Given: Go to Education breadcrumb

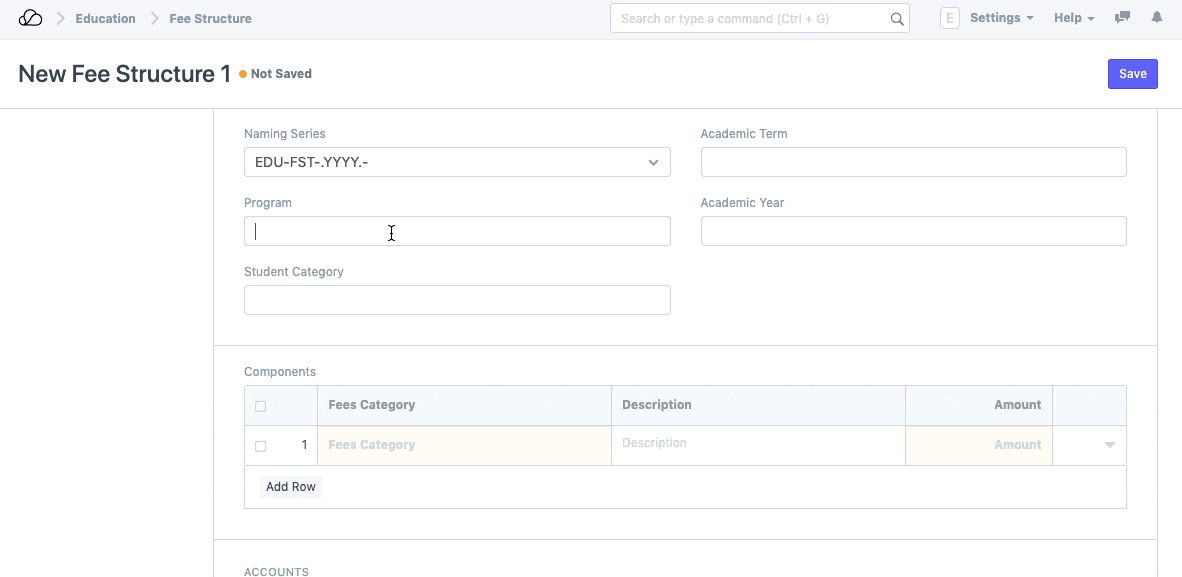Looking at the screenshot, I should [105, 18].
